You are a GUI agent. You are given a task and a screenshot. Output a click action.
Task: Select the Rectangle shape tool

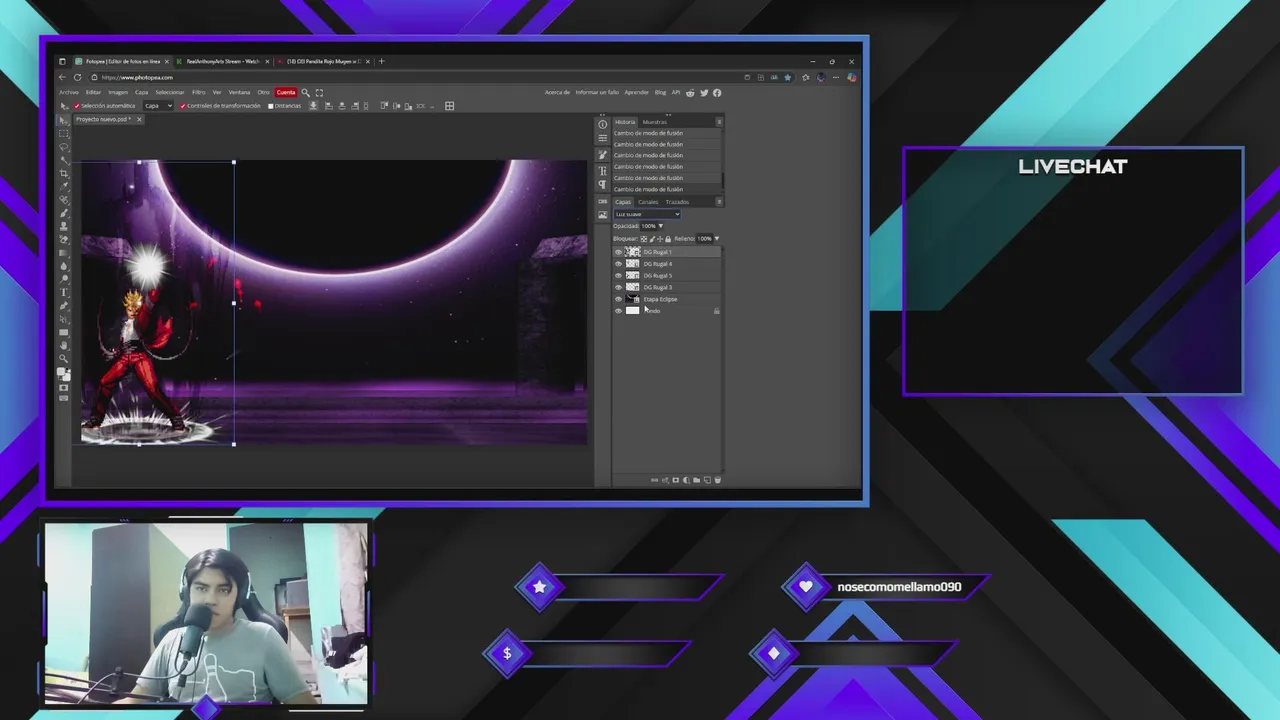click(x=64, y=332)
